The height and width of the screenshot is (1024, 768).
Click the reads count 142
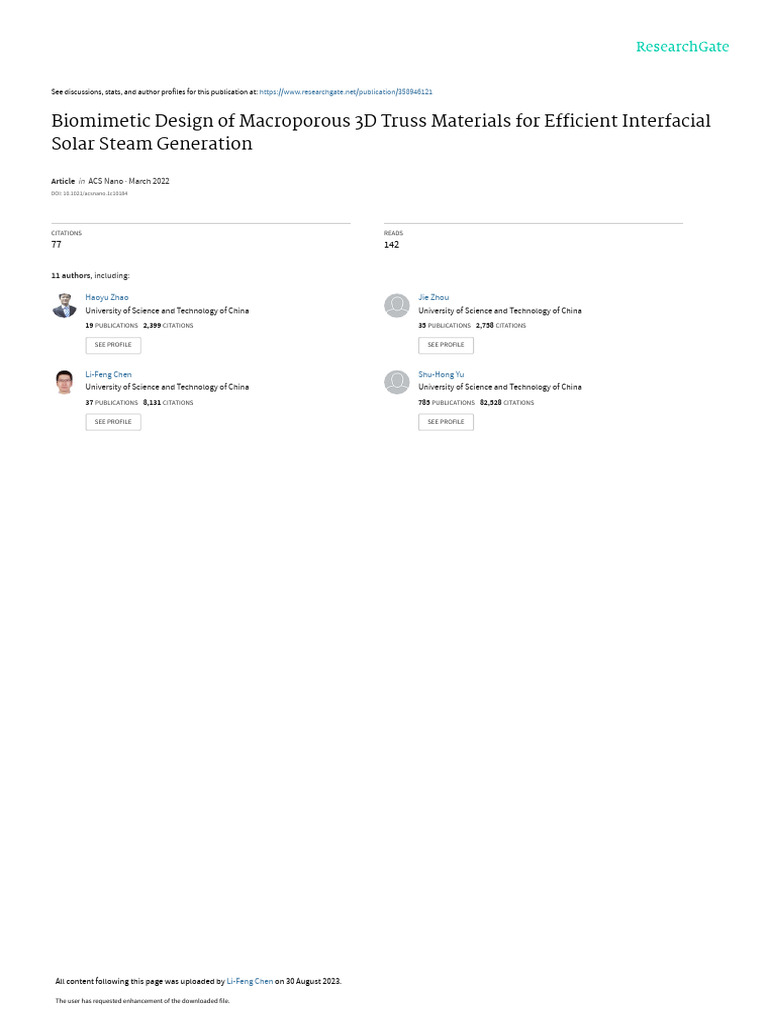pos(391,244)
